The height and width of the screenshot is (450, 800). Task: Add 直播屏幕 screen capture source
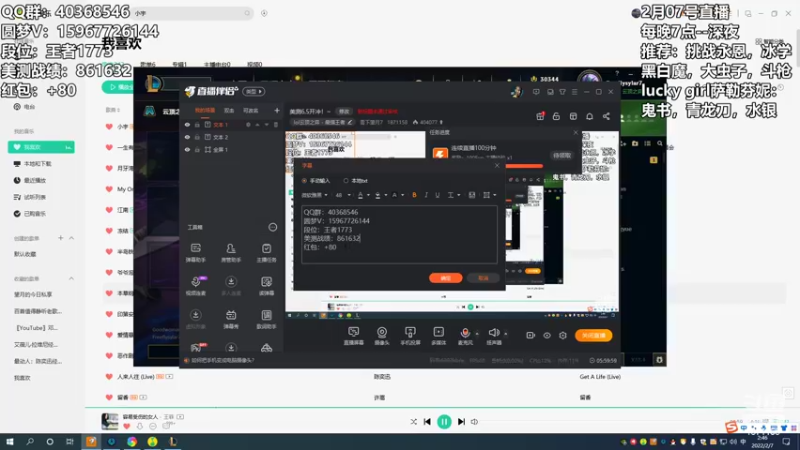point(354,336)
